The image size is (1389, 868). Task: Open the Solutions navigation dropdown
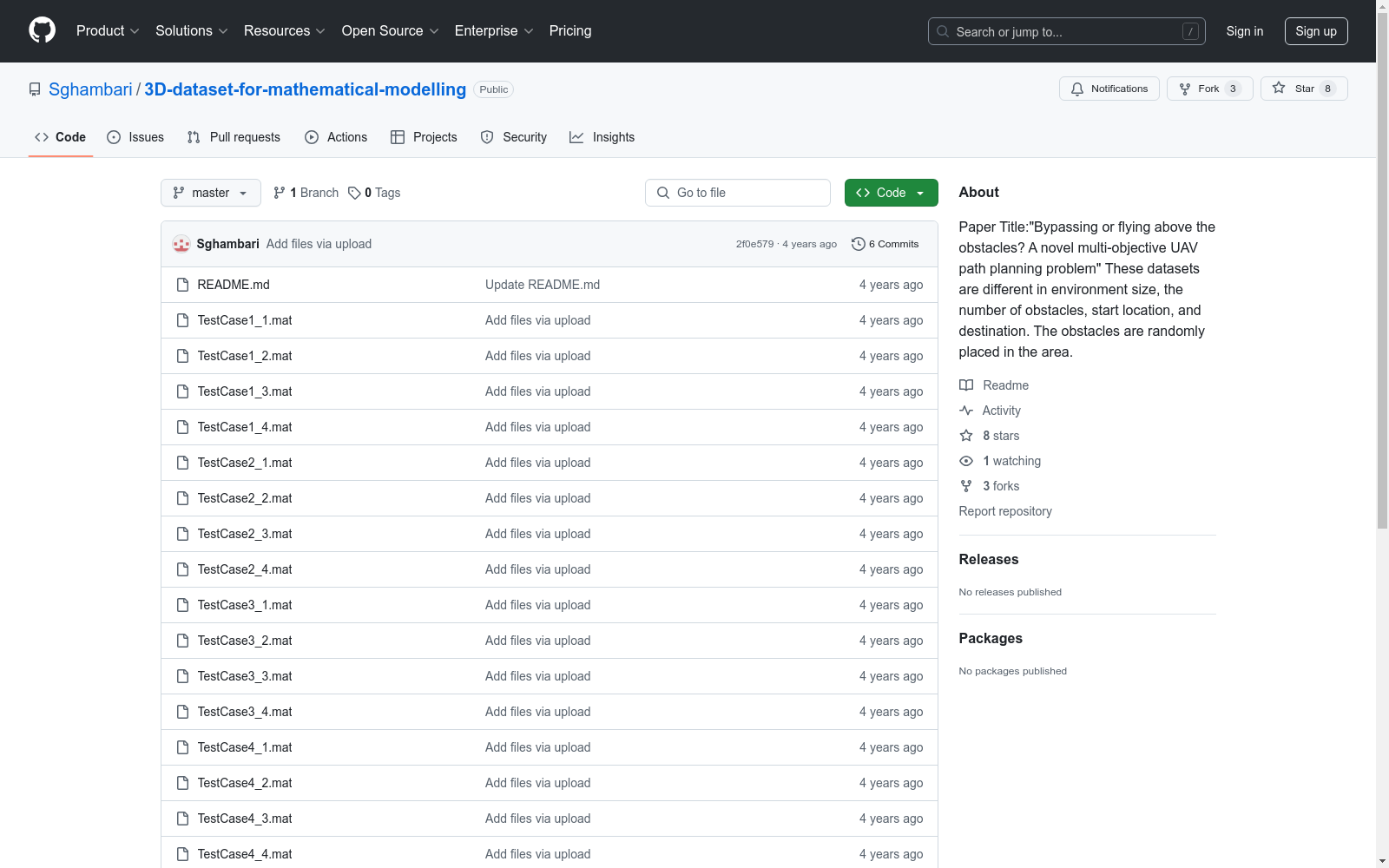point(192,30)
